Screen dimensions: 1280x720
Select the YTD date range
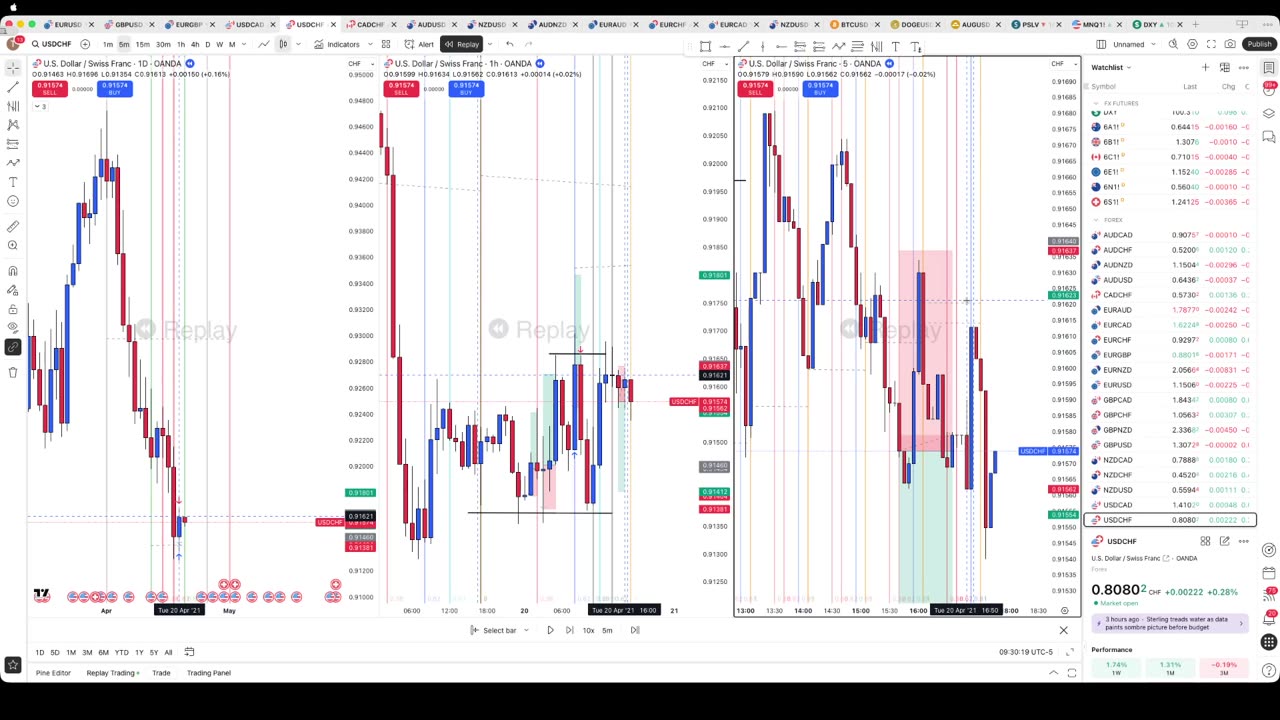click(121, 652)
